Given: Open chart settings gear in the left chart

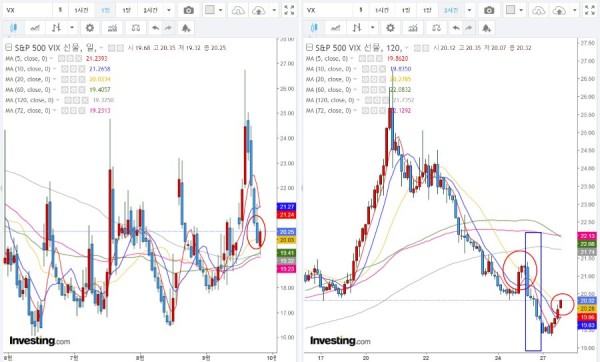Looking at the screenshot, I should click(90, 28).
